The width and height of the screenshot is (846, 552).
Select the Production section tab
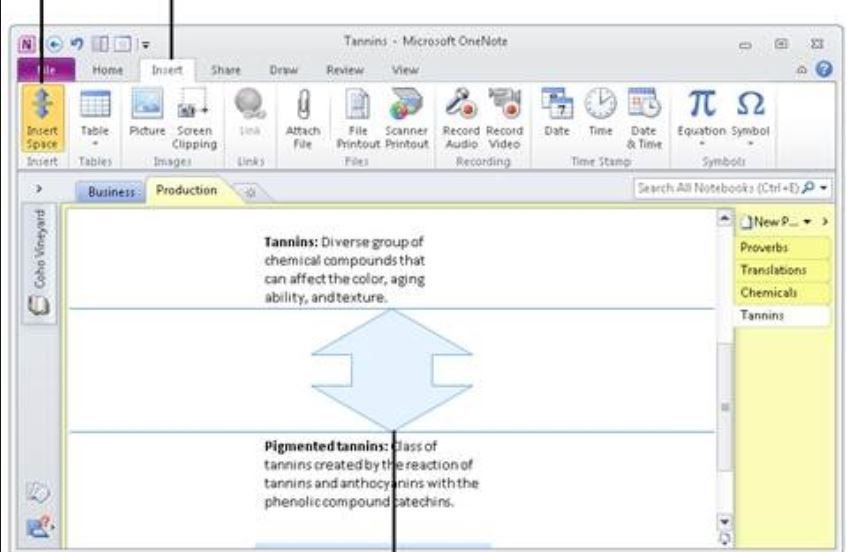pos(187,190)
